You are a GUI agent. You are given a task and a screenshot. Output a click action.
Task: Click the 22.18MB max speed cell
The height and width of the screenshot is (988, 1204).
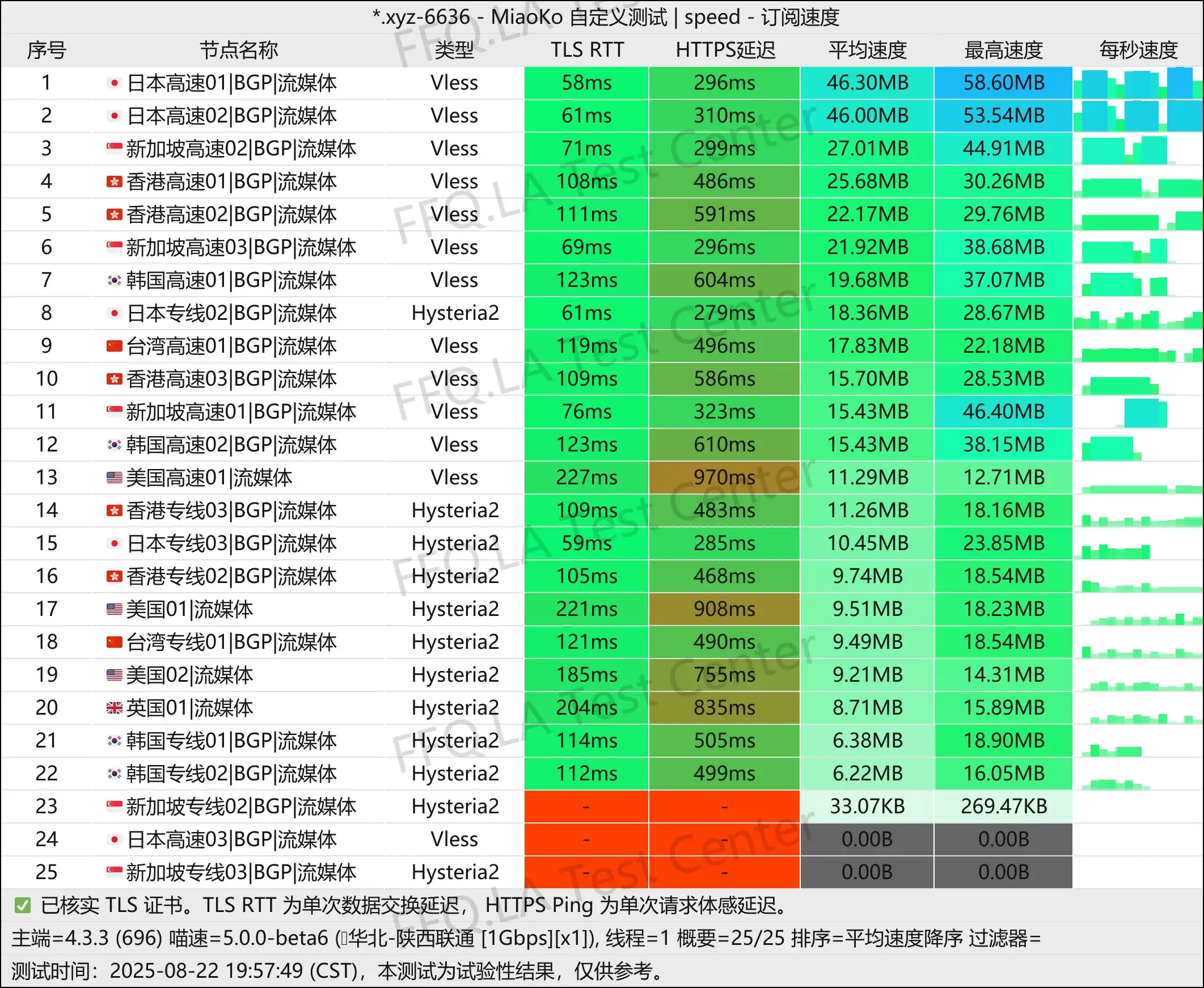[x=1004, y=346]
